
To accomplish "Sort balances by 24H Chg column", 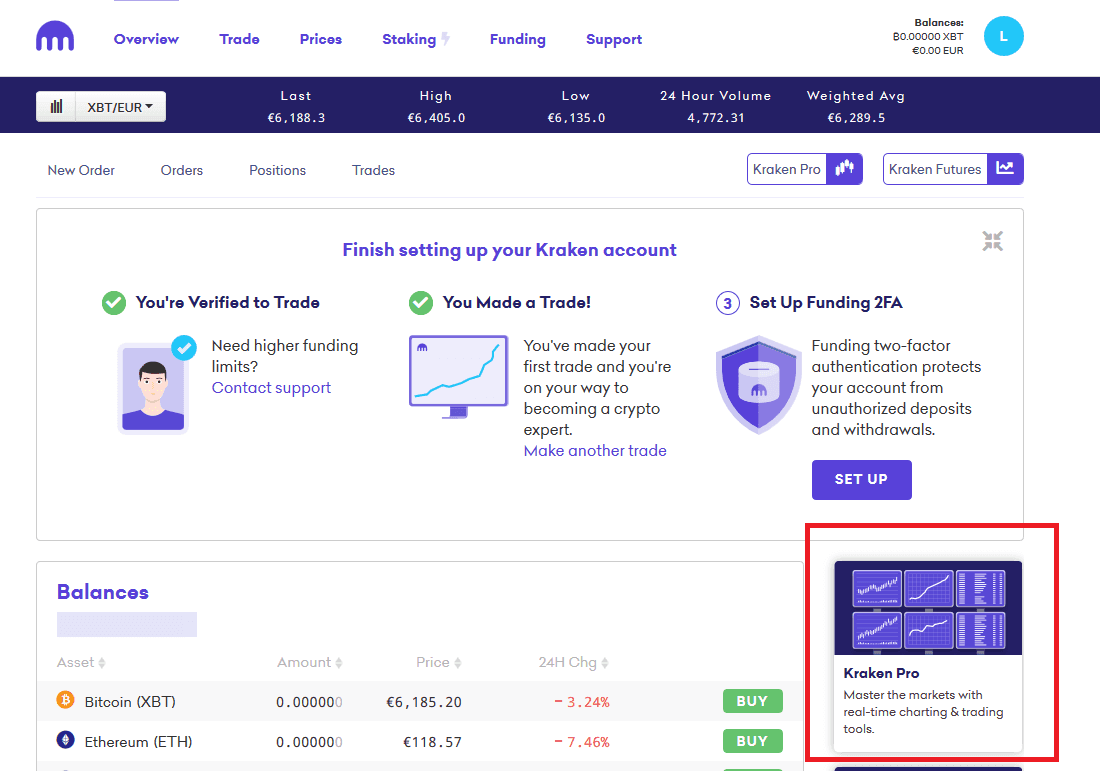I will [573, 663].
